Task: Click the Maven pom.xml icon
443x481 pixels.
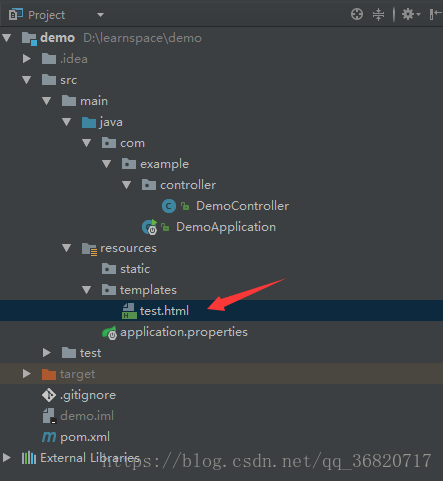Action: [x=49, y=437]
